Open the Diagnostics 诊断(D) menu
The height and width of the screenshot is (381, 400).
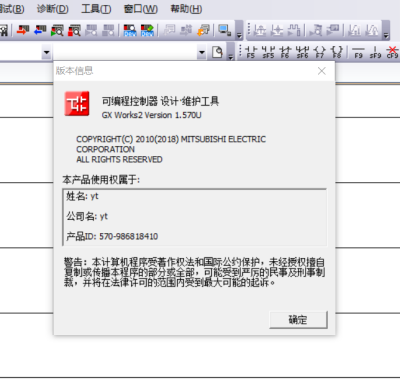(x=53, y=9)
